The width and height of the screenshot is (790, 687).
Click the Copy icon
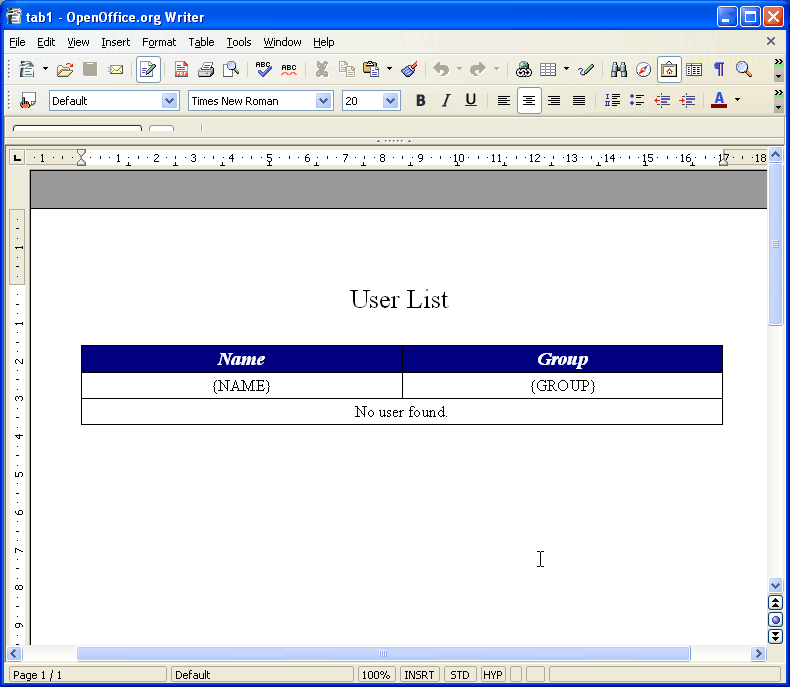pyautogui.click(x=347, y=69)
